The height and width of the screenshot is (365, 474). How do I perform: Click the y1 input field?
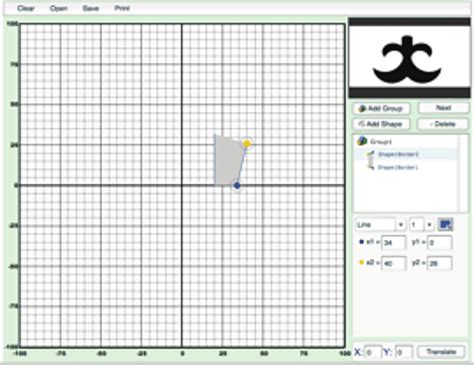[x=440, y=243]
